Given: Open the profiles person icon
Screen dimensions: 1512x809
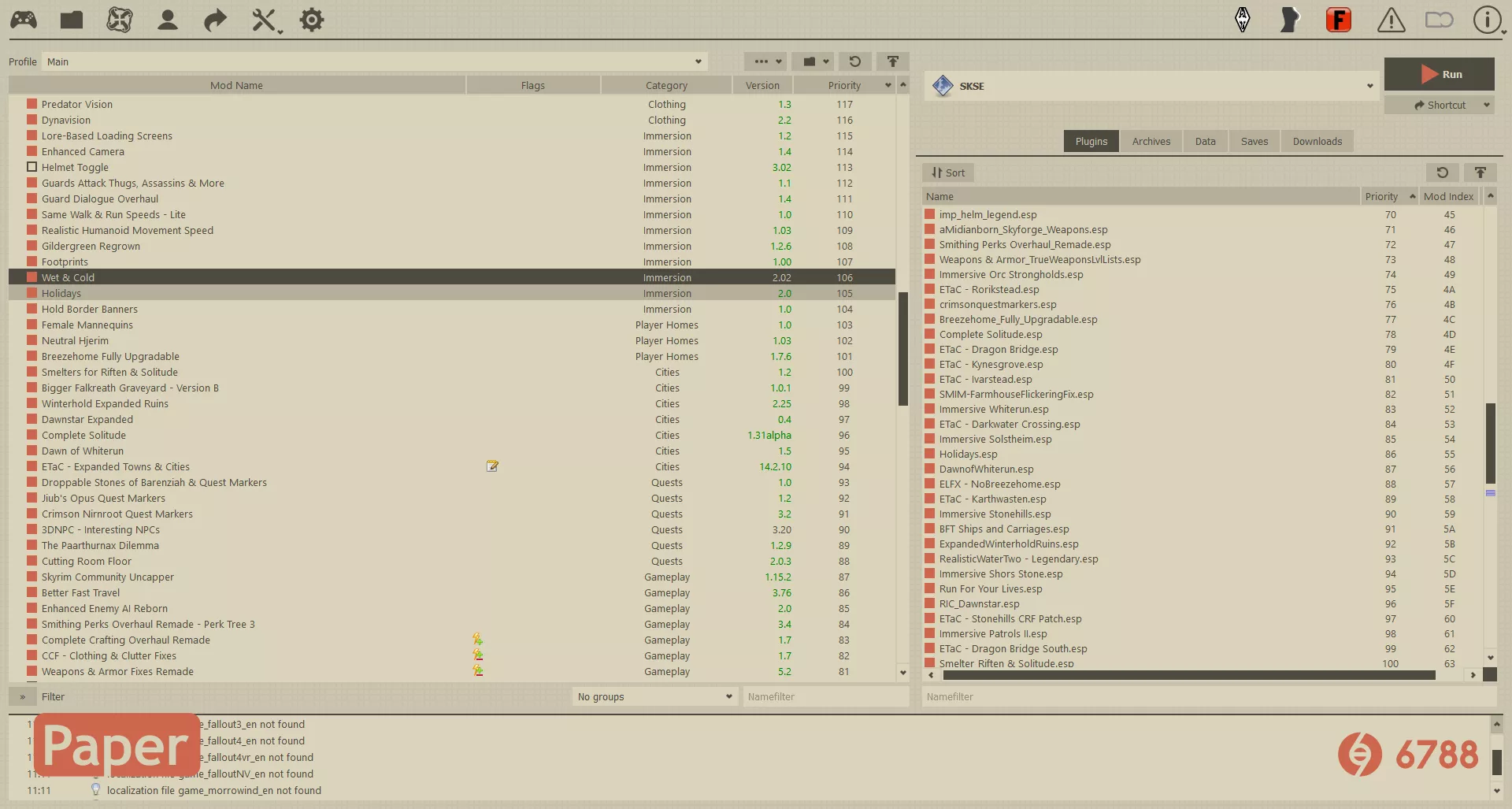Looking at the screenshot, I should click(x=167, y=20).
